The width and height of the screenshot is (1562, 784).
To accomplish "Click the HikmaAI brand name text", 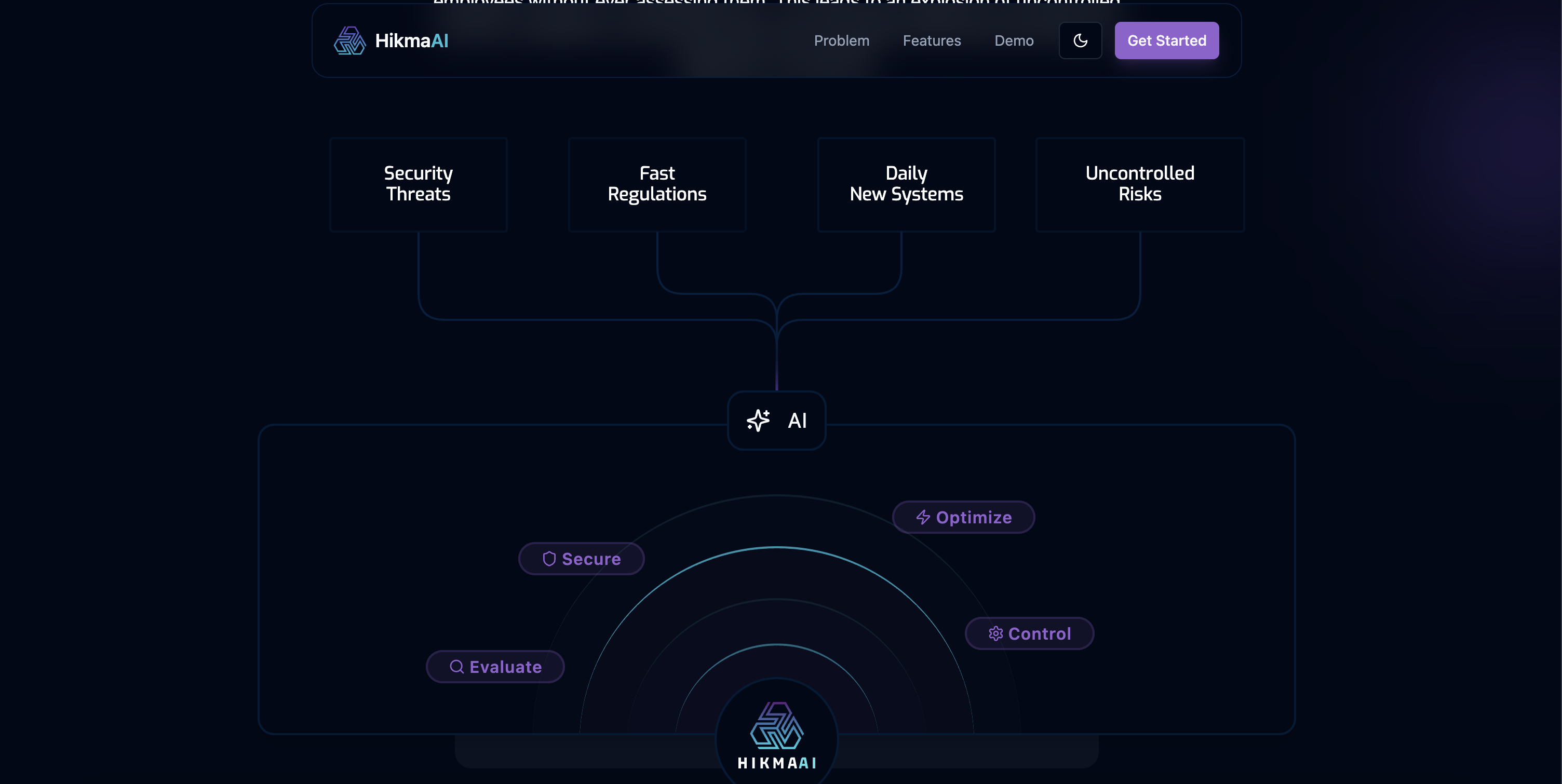I will coord(412,40).
